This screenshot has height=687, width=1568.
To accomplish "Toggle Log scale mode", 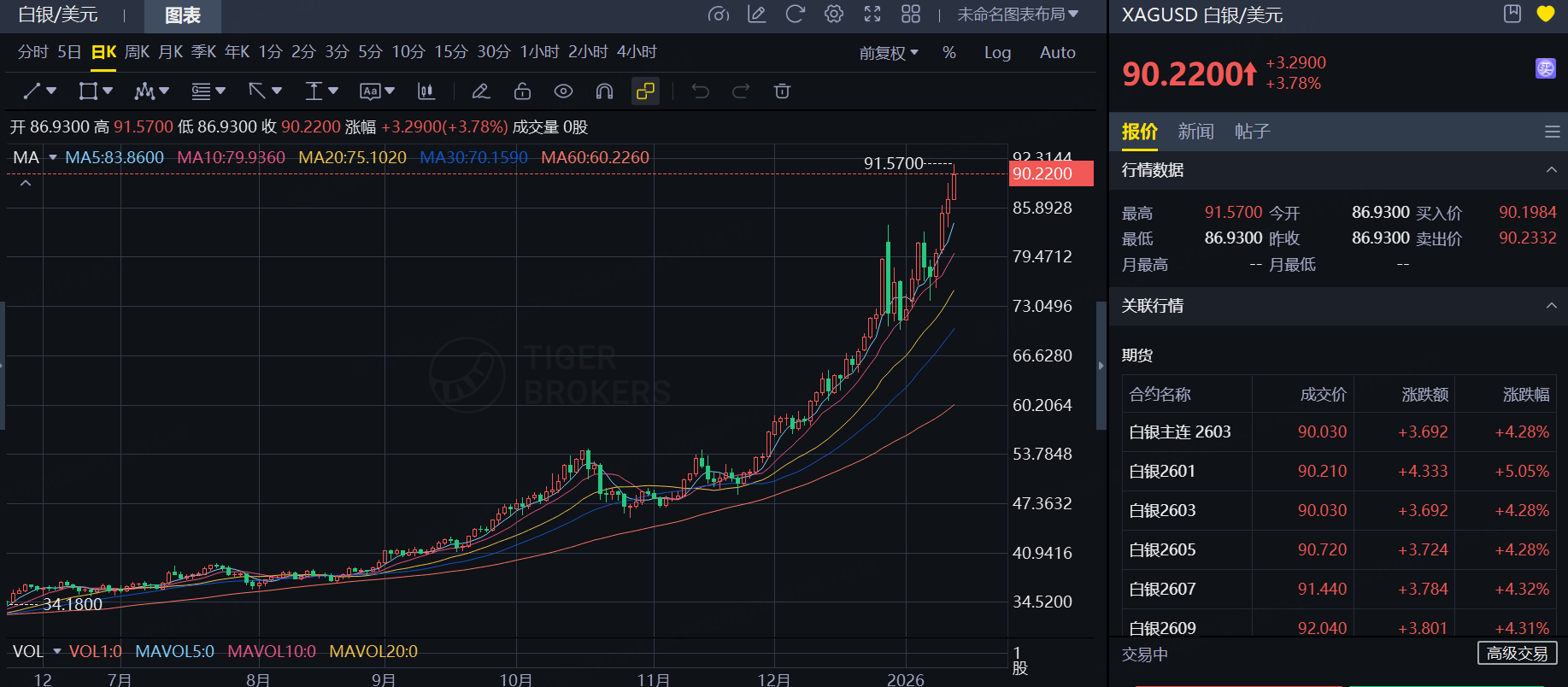I will (997, 53).
